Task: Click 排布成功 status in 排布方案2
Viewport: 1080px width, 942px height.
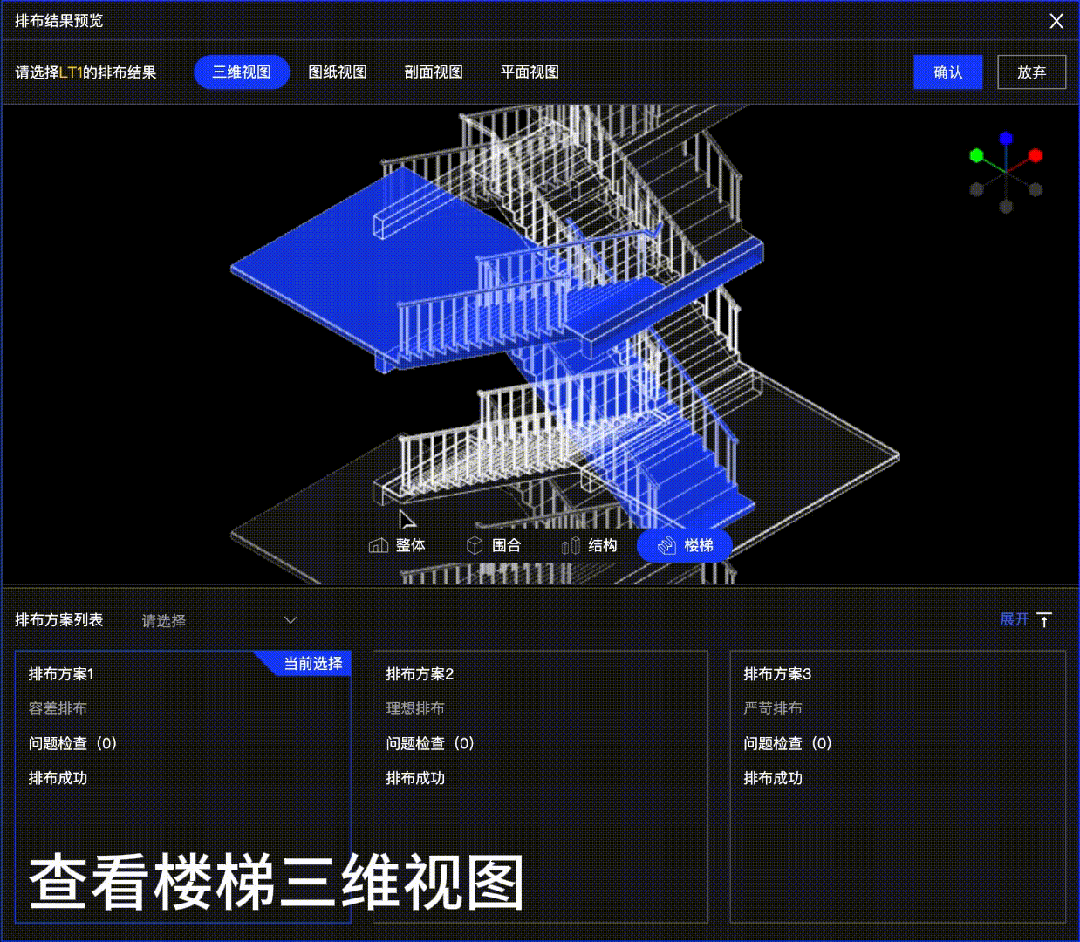Action: (415, 778)
